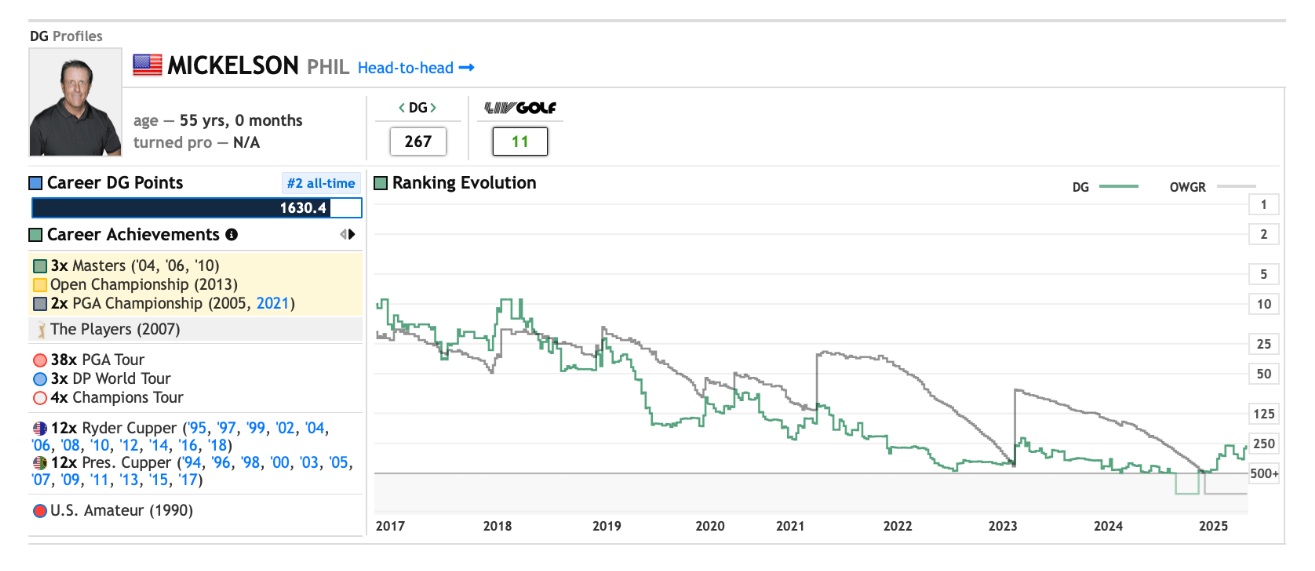The height and width of the screenshot is (571, 1315).
Task: Open the Head-to-head comparison link
Action: 416,68
